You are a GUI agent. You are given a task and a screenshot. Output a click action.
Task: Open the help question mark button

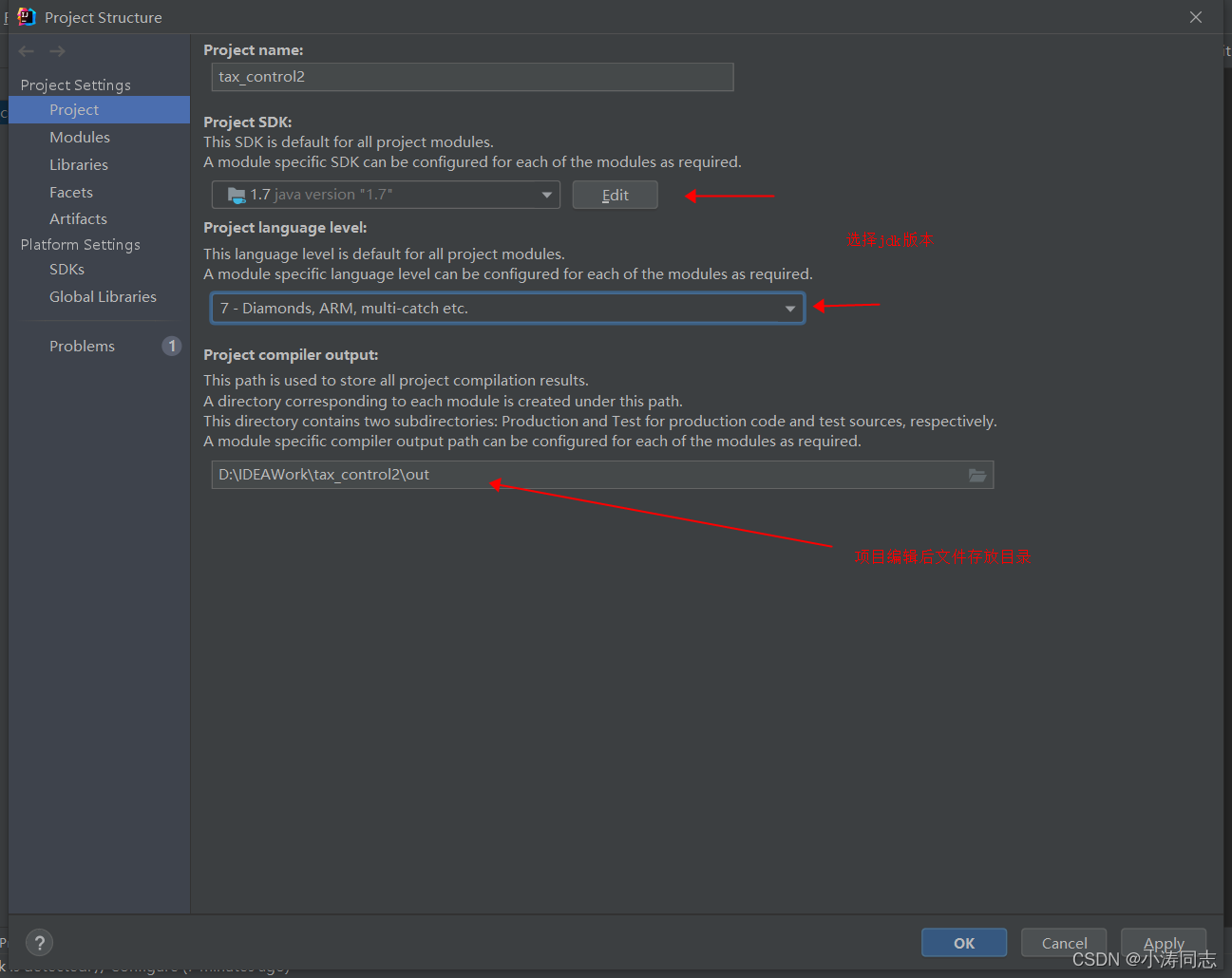tap(39, 943)
